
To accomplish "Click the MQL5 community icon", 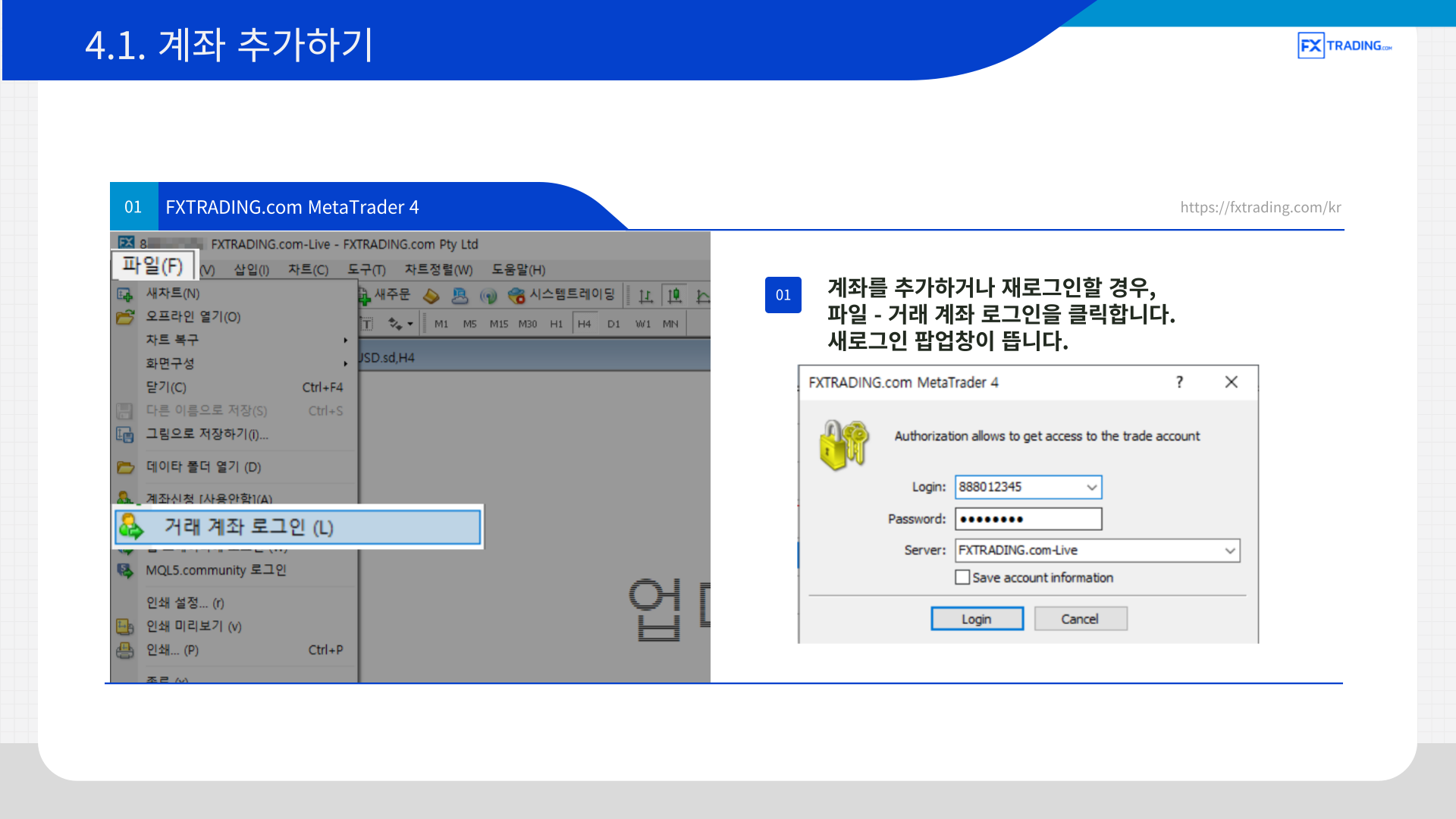I will (x=125, y=570).
